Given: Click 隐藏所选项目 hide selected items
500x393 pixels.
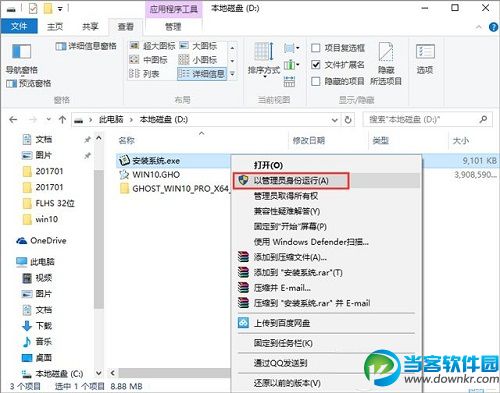Looking at the screenshot, I should click(386, 63).
